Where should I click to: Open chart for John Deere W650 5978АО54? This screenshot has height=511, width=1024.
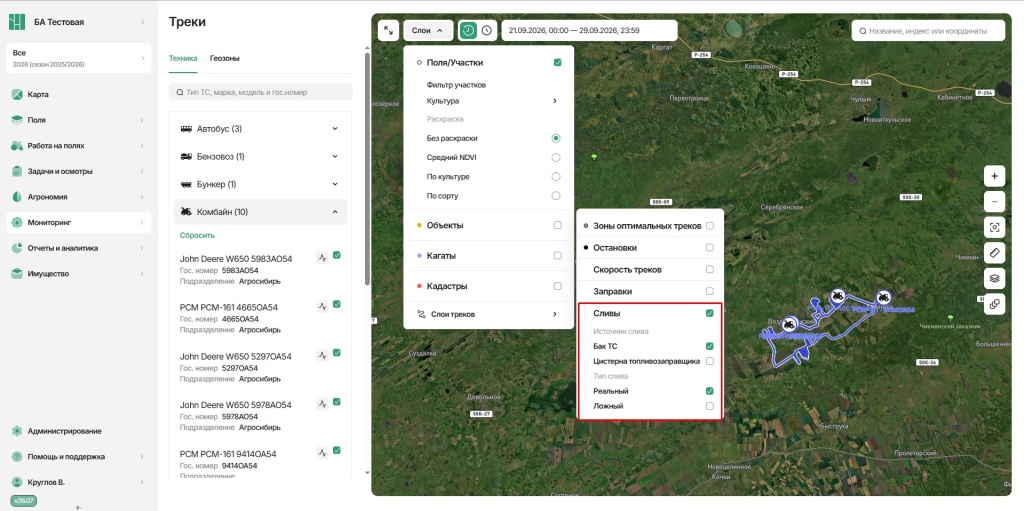pyautogui.click(x=322, y=403)
